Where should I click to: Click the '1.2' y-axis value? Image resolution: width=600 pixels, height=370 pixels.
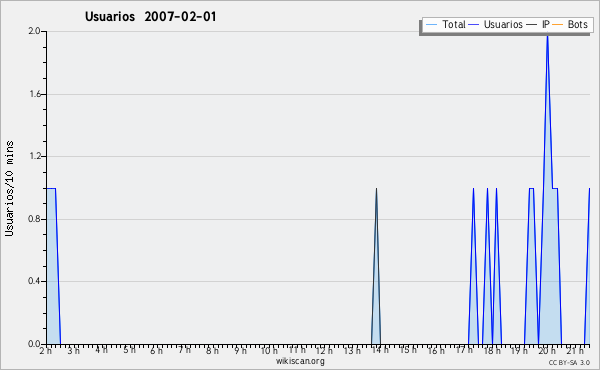(35, 156)
